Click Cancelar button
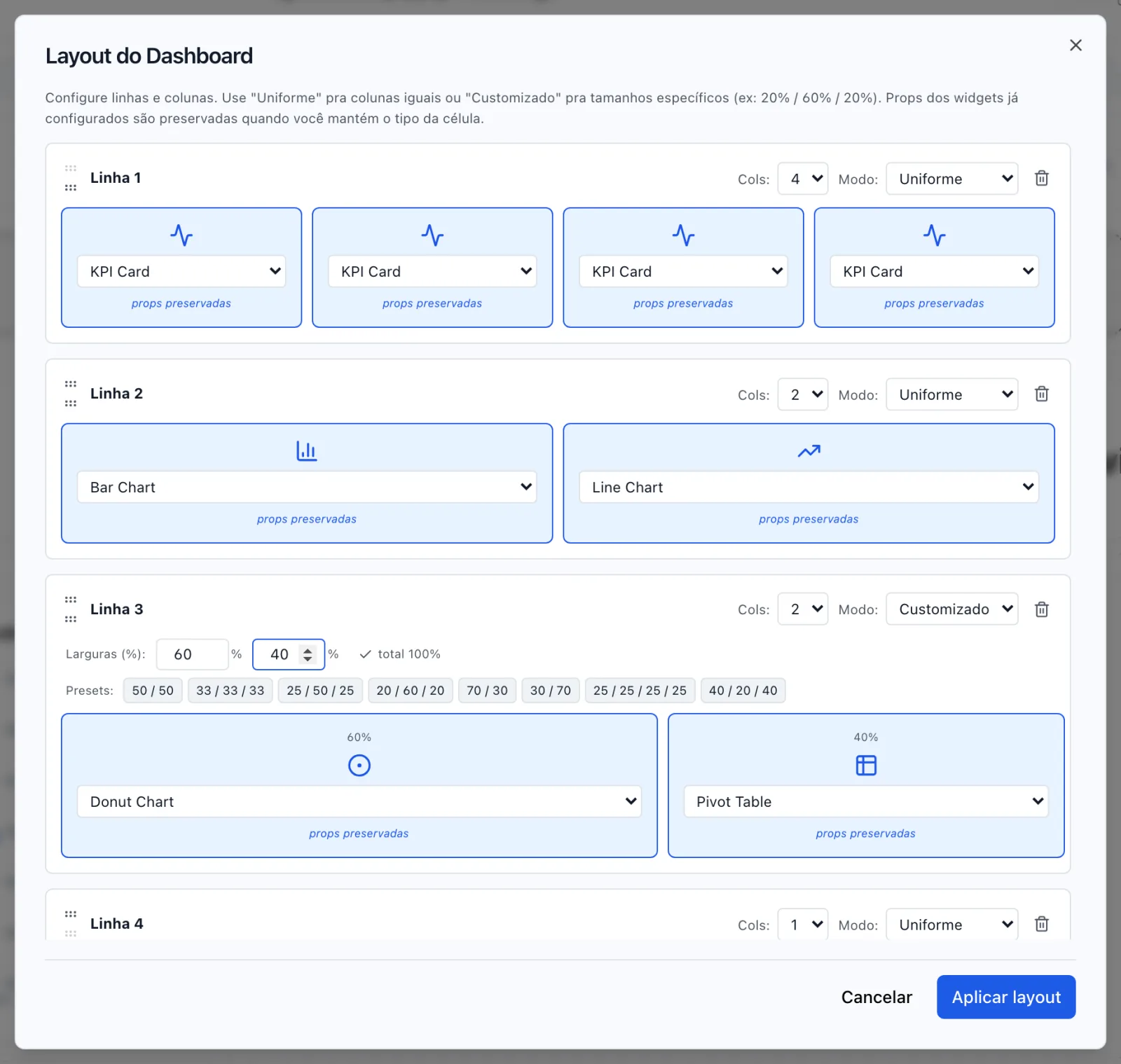 tap(876, 997)
